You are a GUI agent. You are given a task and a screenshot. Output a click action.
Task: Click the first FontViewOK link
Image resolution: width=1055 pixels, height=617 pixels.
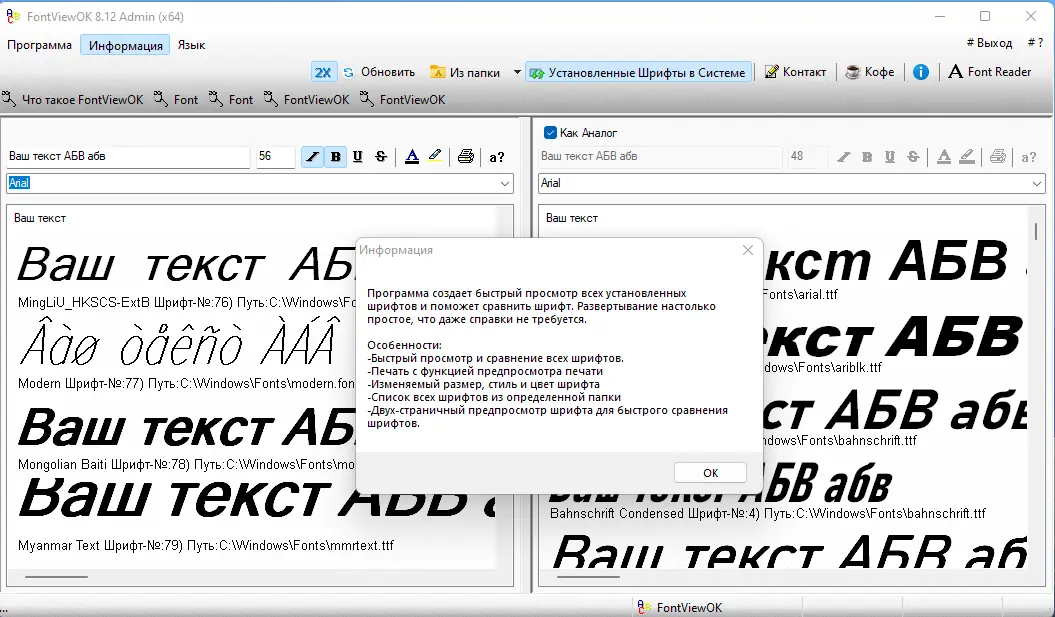(307, 100)
